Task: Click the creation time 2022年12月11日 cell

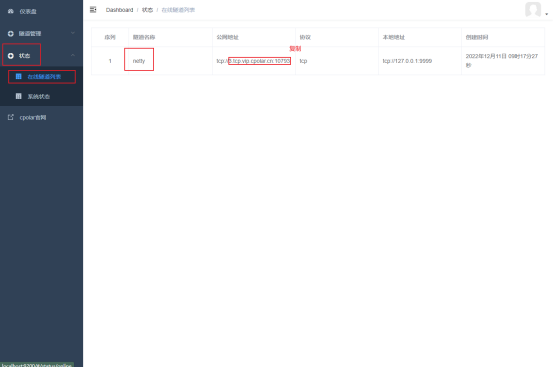Action: [x=502, y=61]
